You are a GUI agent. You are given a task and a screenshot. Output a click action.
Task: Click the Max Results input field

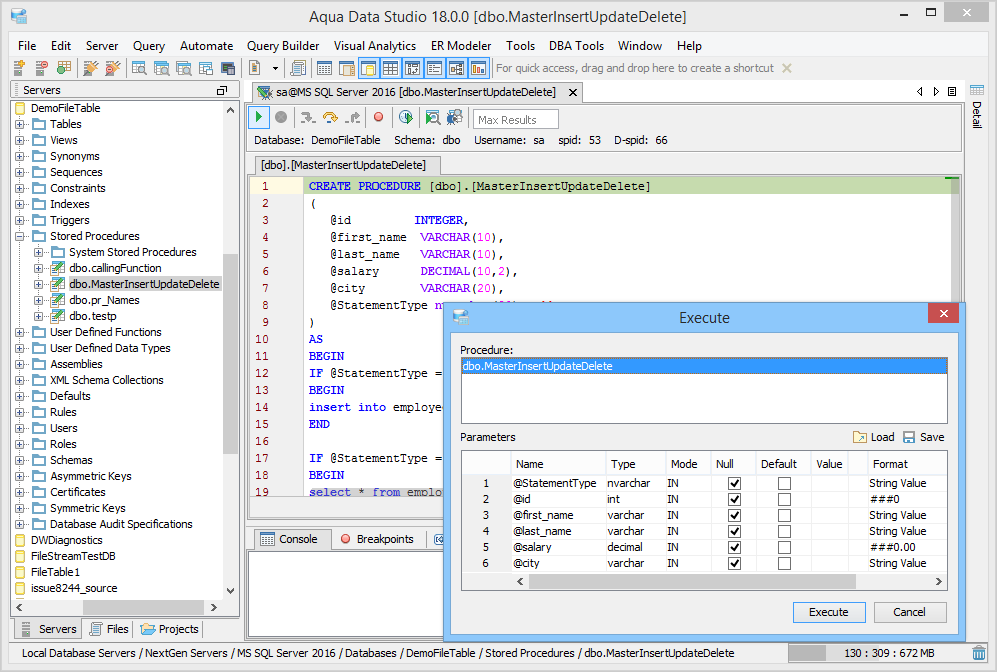point(515,119)
